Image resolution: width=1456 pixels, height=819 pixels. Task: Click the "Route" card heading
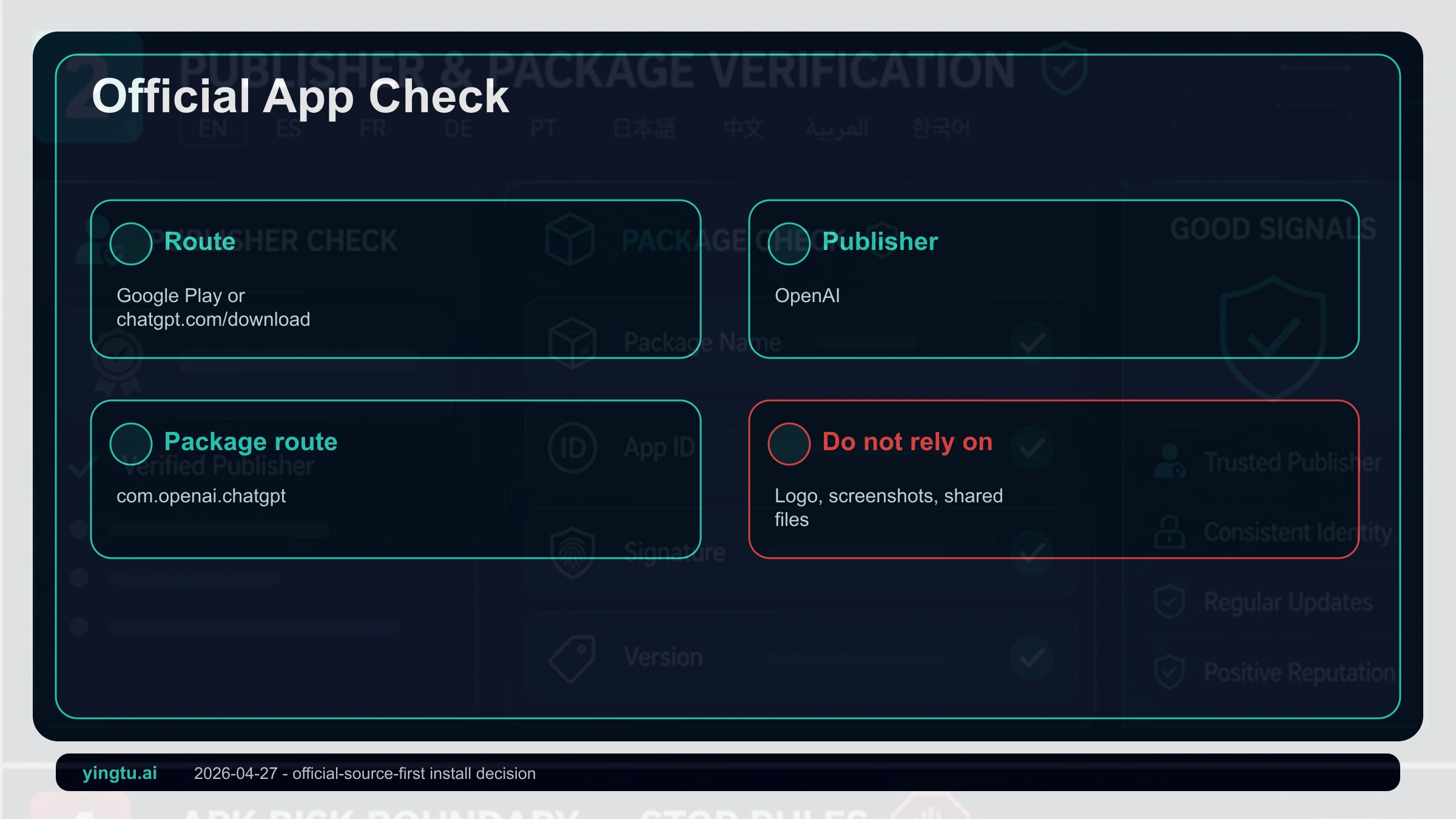(x=200, y=241)
